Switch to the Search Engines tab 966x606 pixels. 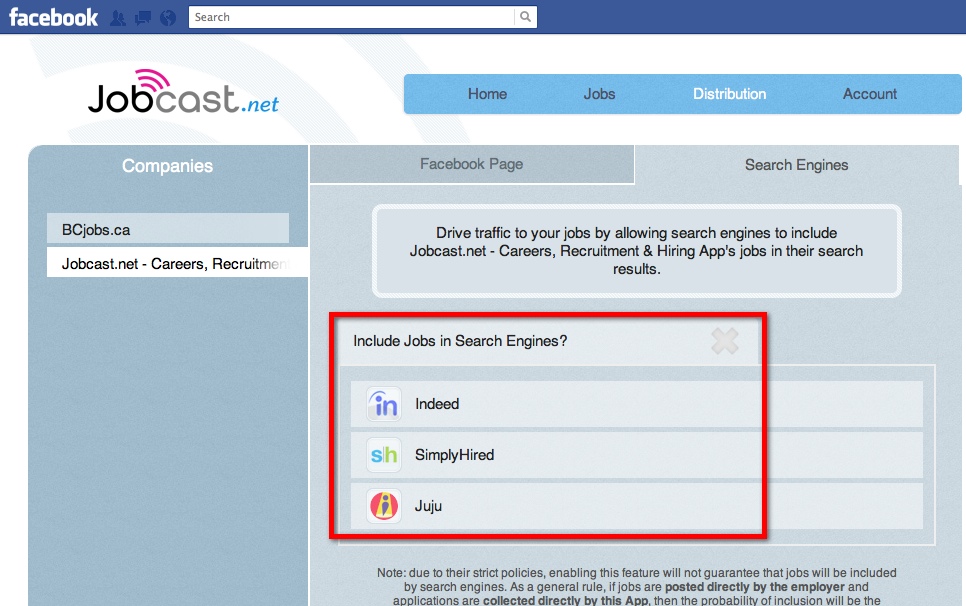pos(797,165)
